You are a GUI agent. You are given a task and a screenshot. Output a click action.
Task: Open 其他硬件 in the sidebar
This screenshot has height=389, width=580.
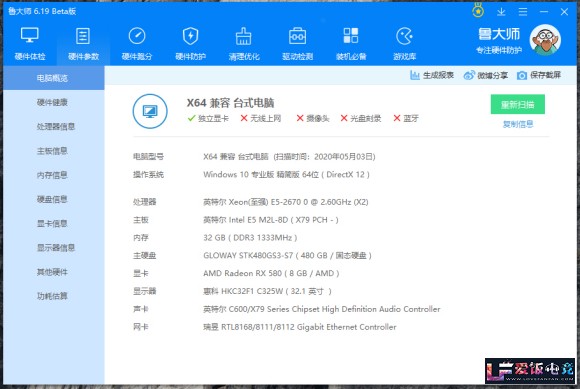pyautogui.click(x=52, y=272)
